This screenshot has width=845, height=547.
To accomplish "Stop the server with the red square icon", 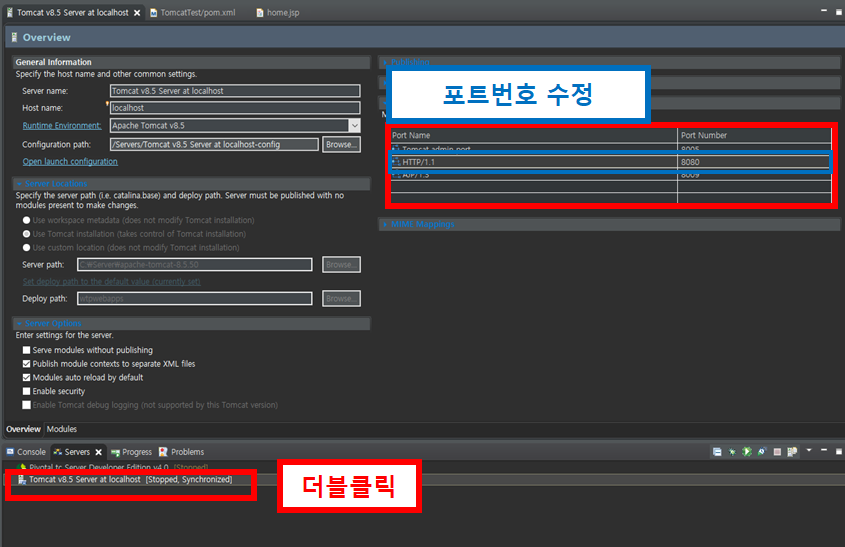I will (777, 452).
